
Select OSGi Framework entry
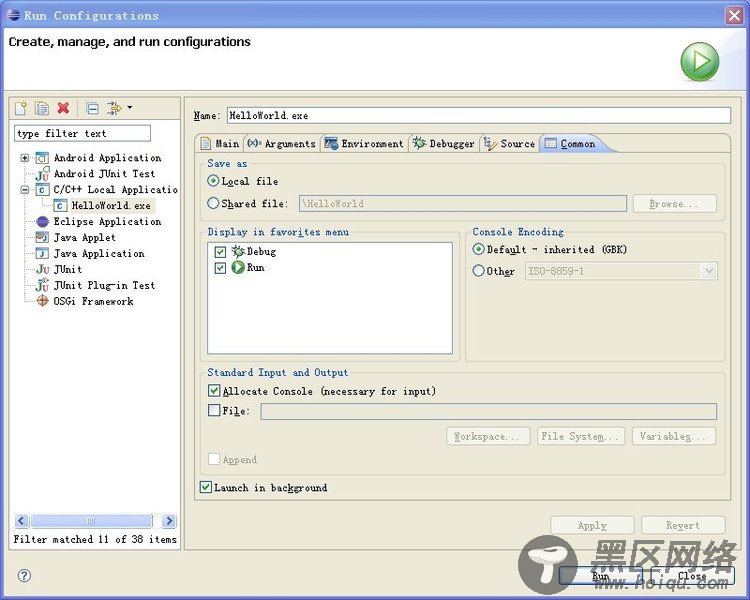pos(93,301)
